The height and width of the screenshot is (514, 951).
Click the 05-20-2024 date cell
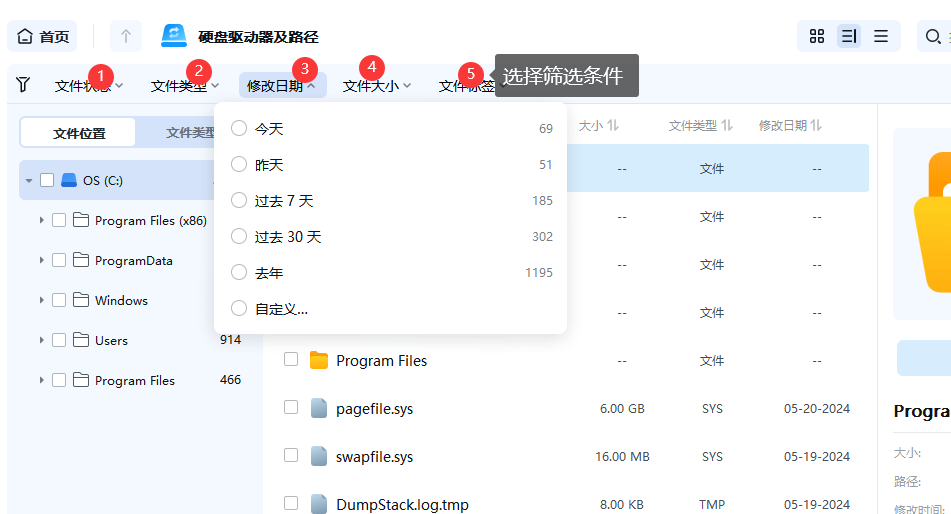tap(817, 409)
